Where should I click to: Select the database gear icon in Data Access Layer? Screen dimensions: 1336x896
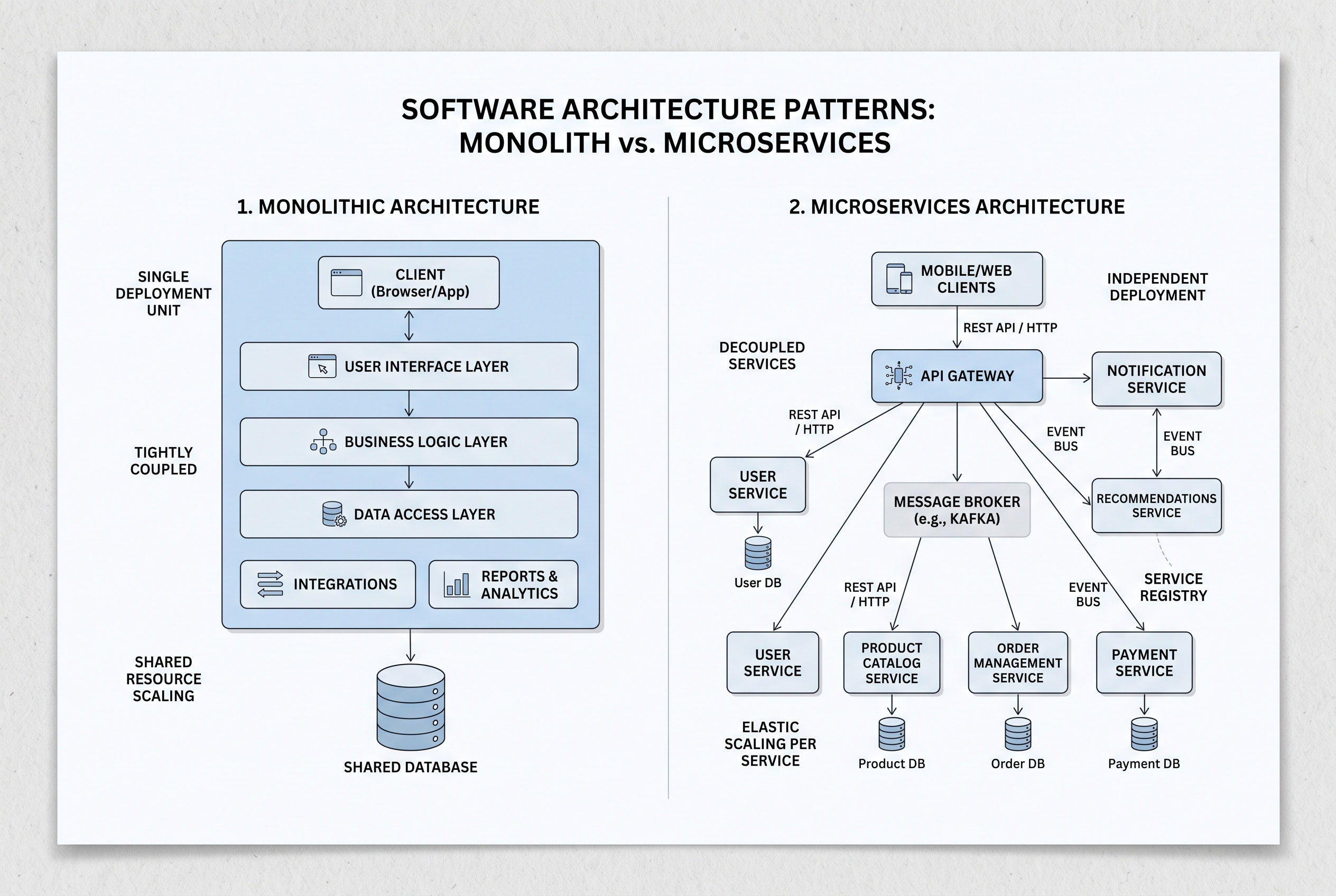click(334, 514)
